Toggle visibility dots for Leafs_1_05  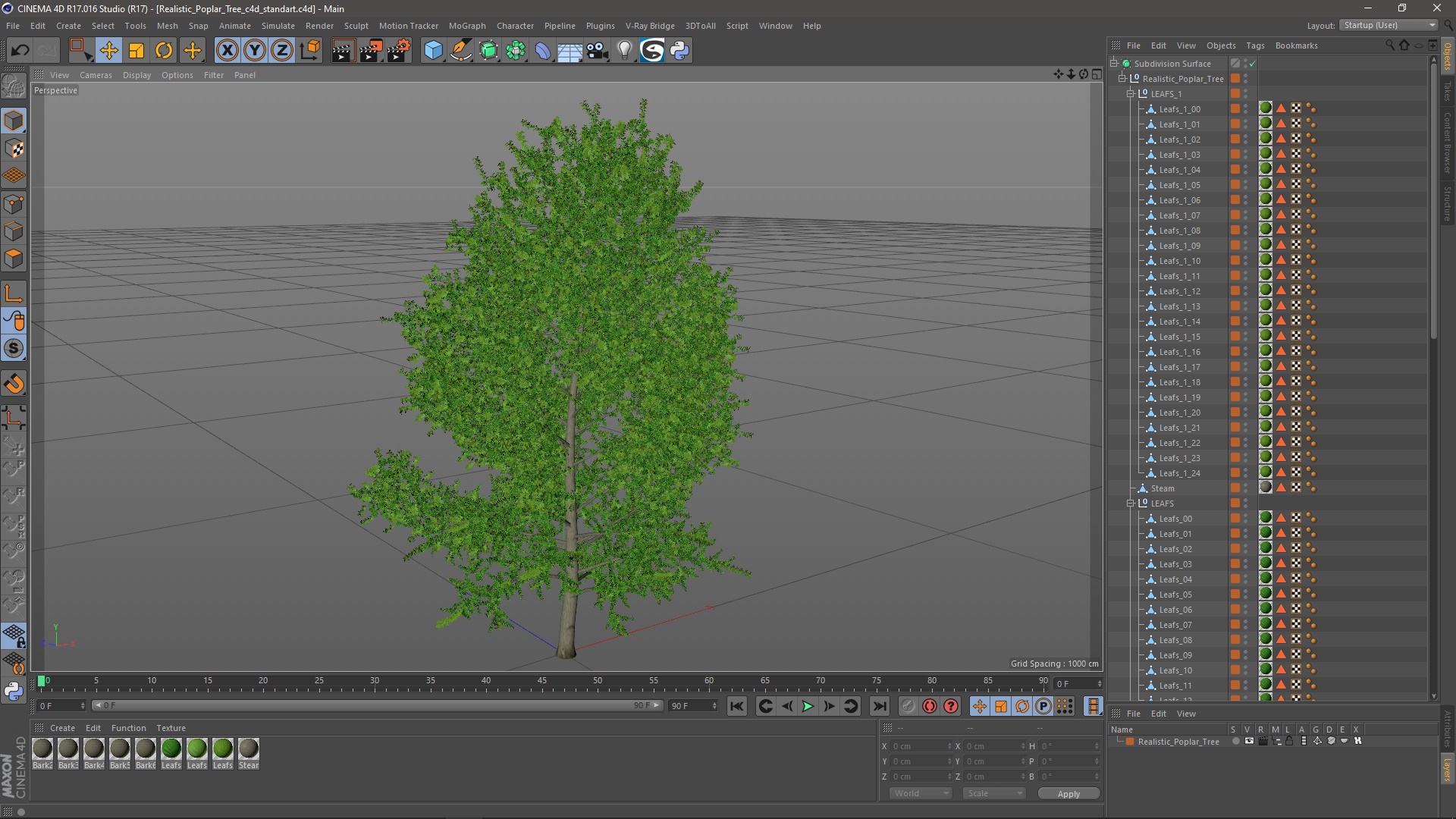tap(1245, 185)
